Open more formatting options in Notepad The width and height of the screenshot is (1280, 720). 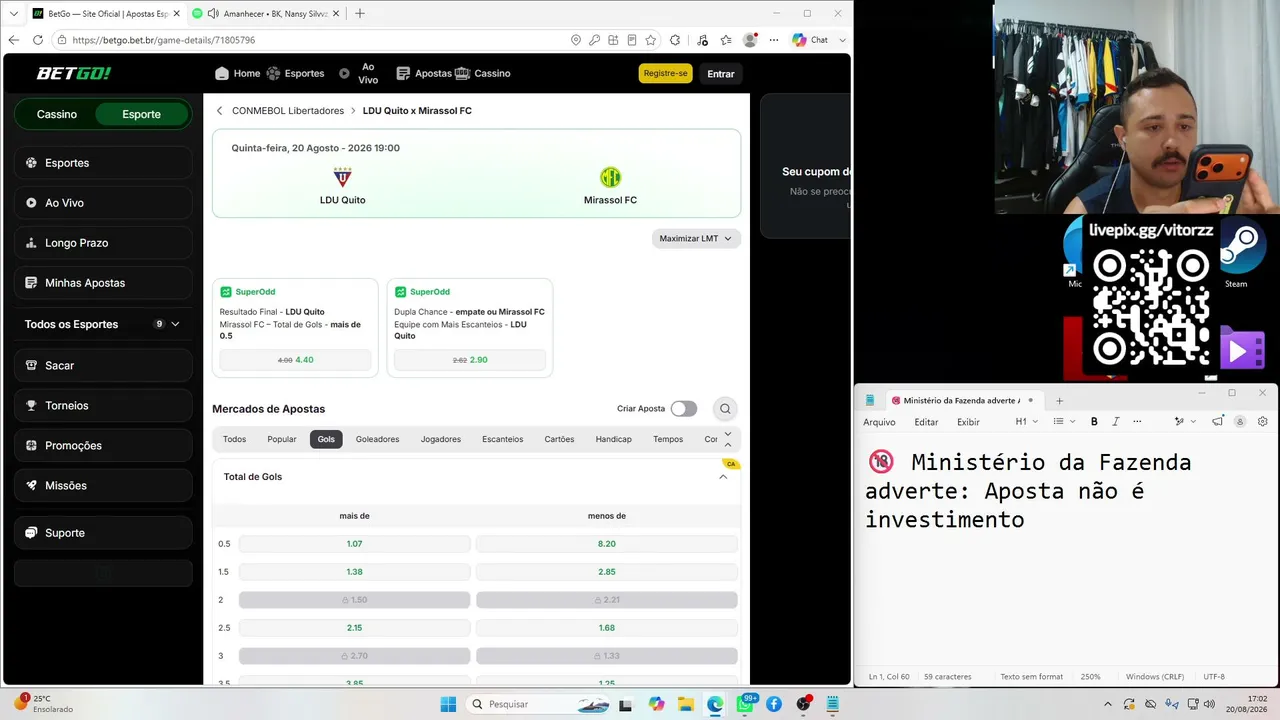1137,422
